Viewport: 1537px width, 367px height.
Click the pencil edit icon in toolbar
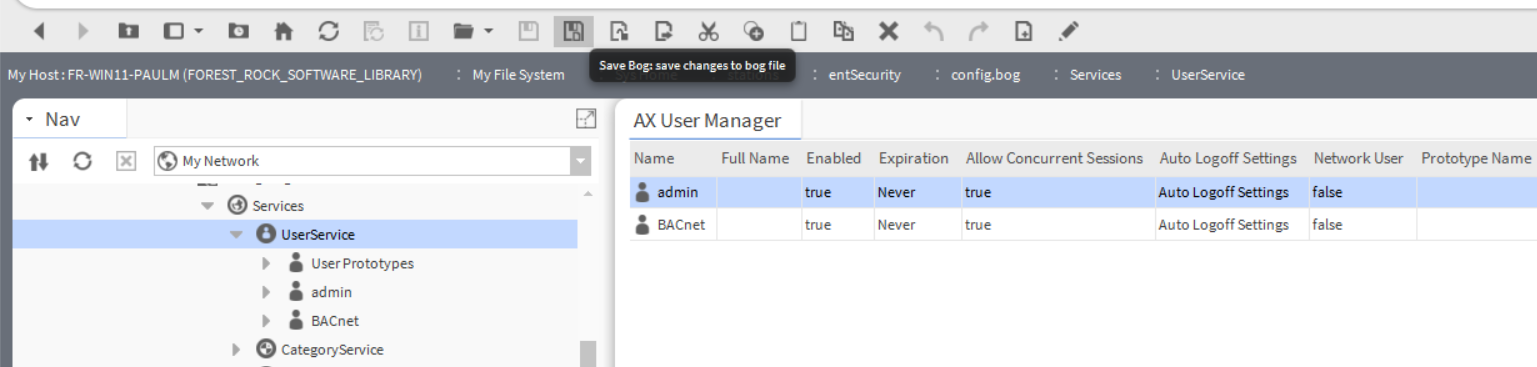coord(1068,32)
